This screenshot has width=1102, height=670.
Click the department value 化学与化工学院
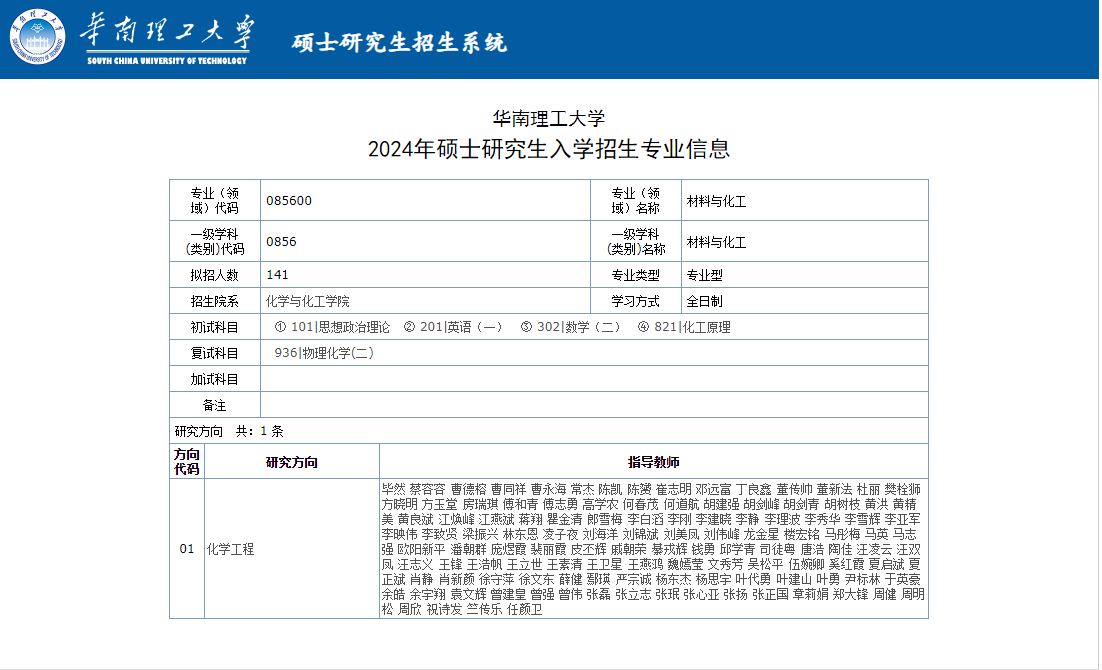point(307,301)
